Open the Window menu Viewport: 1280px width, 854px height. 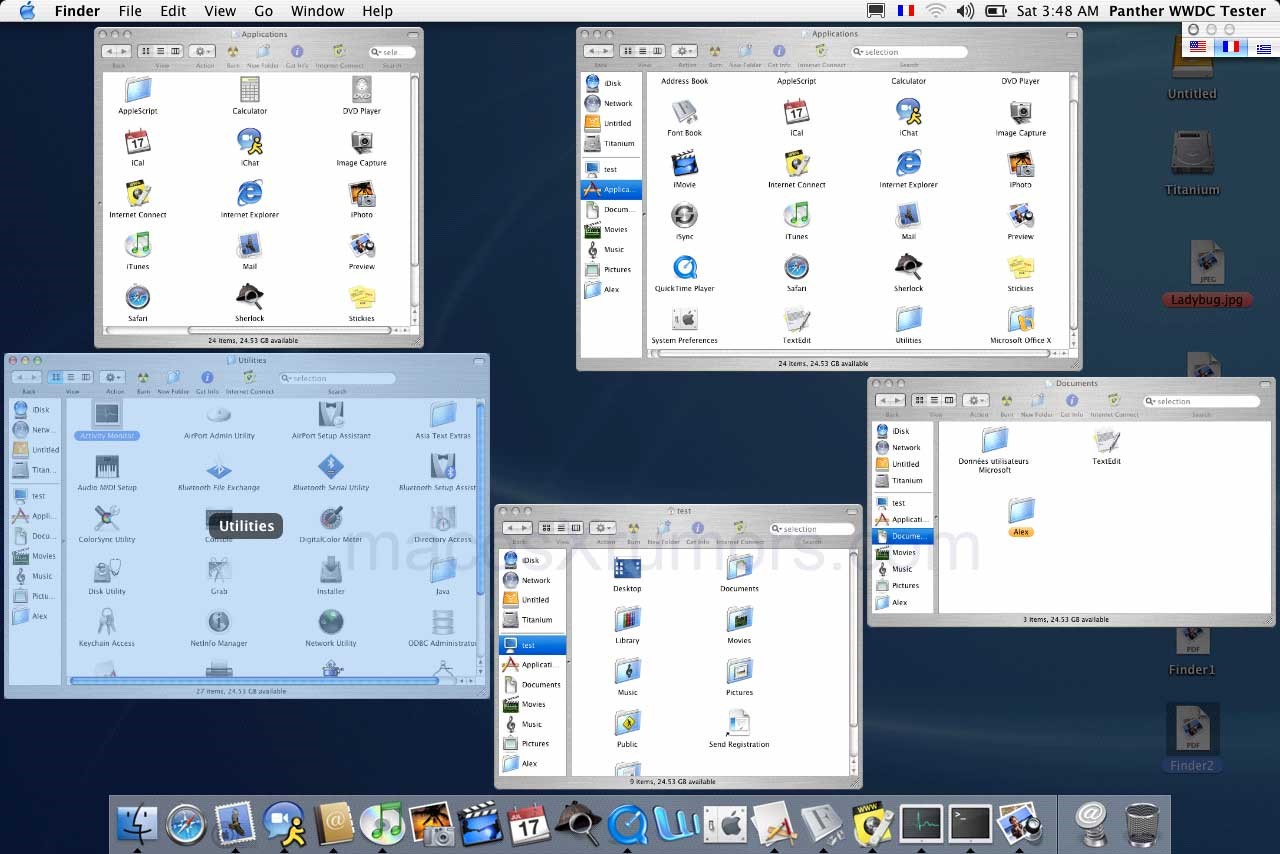click(316, 11)
